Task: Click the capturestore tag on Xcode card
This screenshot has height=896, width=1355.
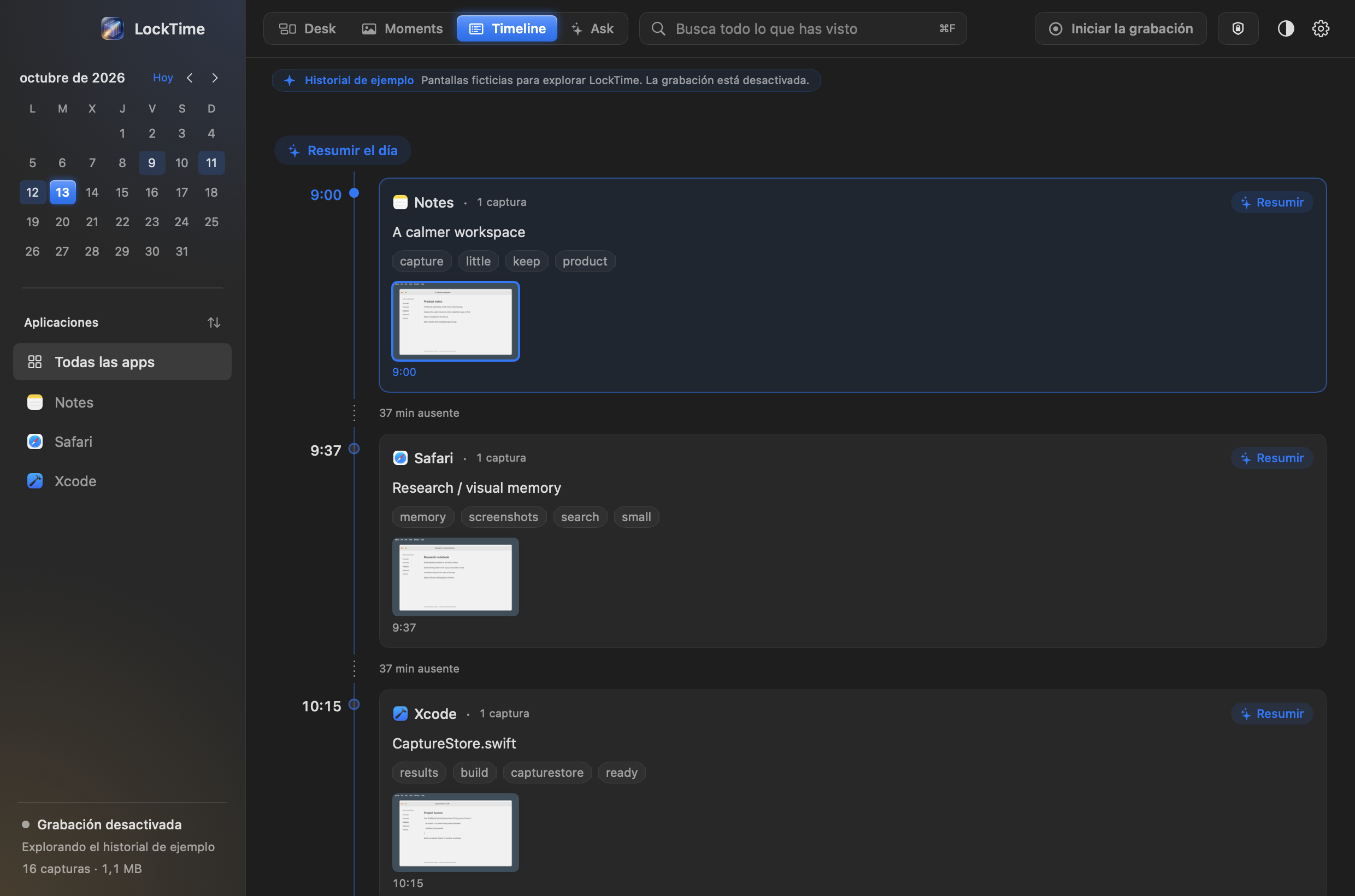Action: (547, 772)
